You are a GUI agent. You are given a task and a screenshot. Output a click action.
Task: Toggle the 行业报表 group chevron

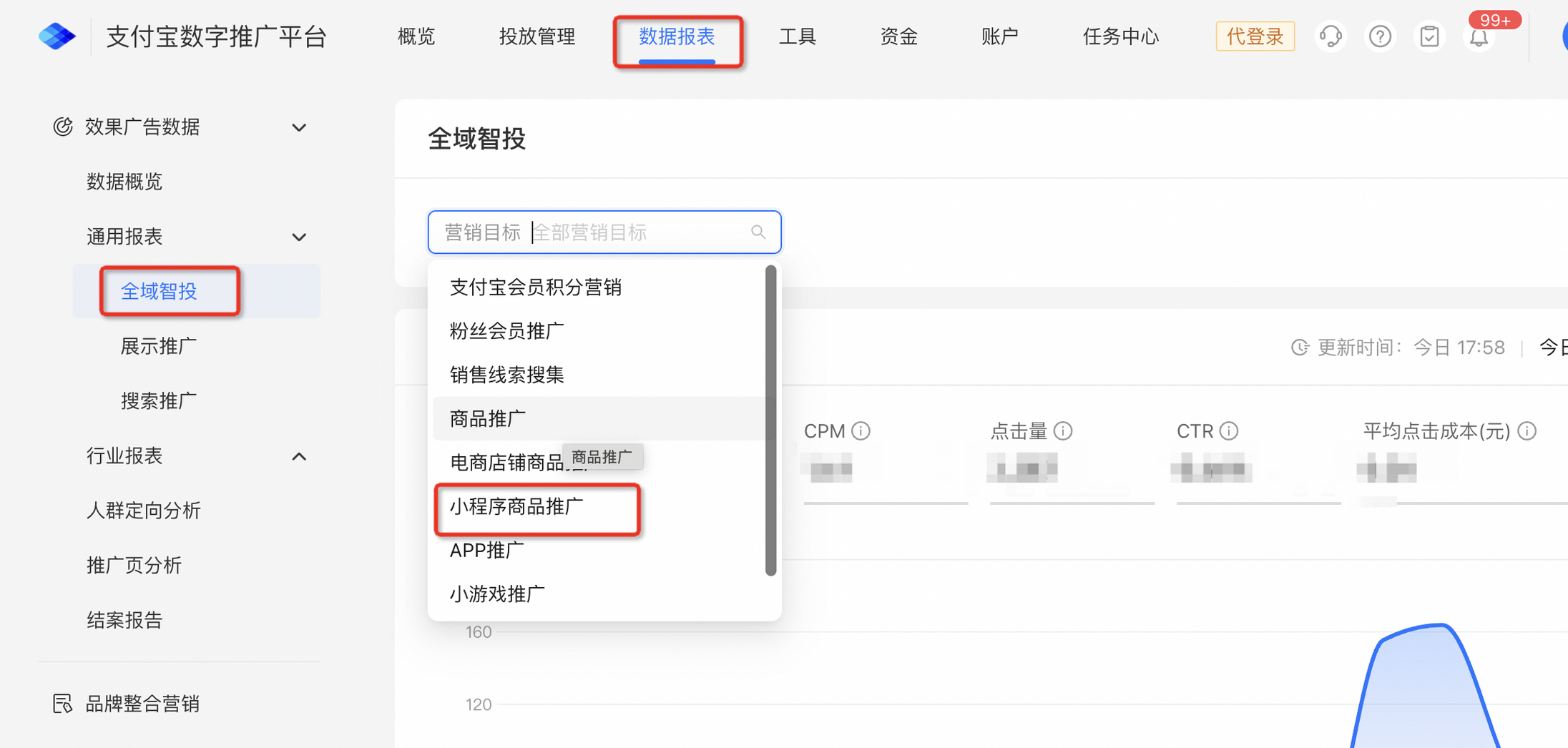[x=299, y=456]
